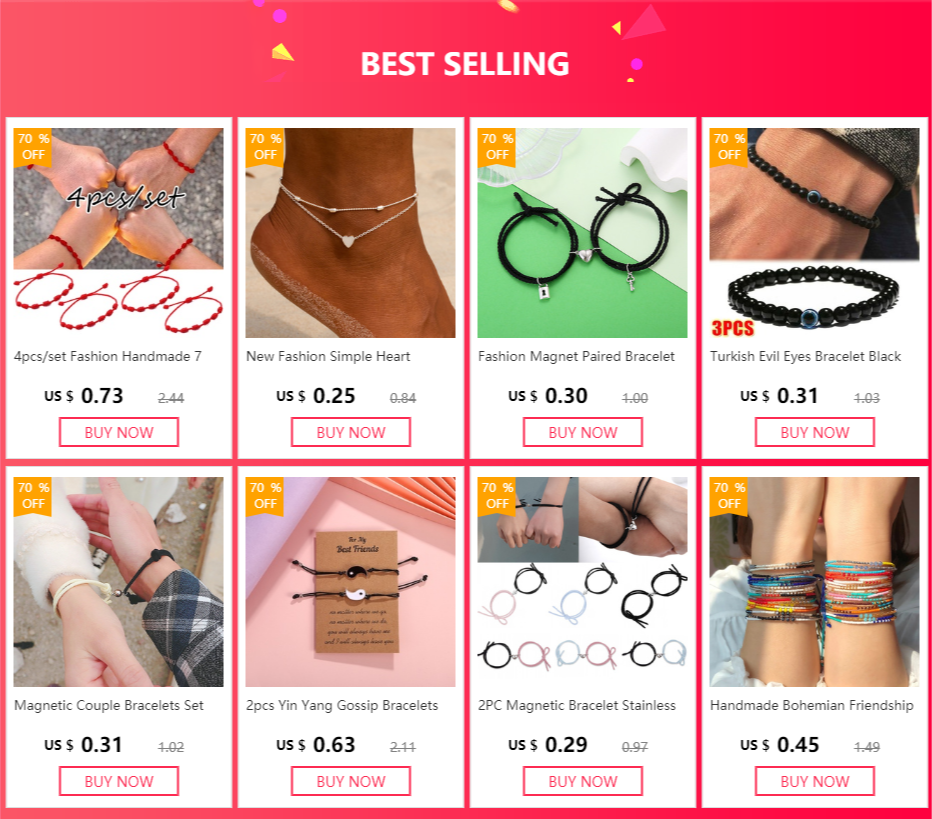Screen dimensions: 932x819
Task: Click the Yin Yang best friends bracelet image
Action: tap(350, 582)
